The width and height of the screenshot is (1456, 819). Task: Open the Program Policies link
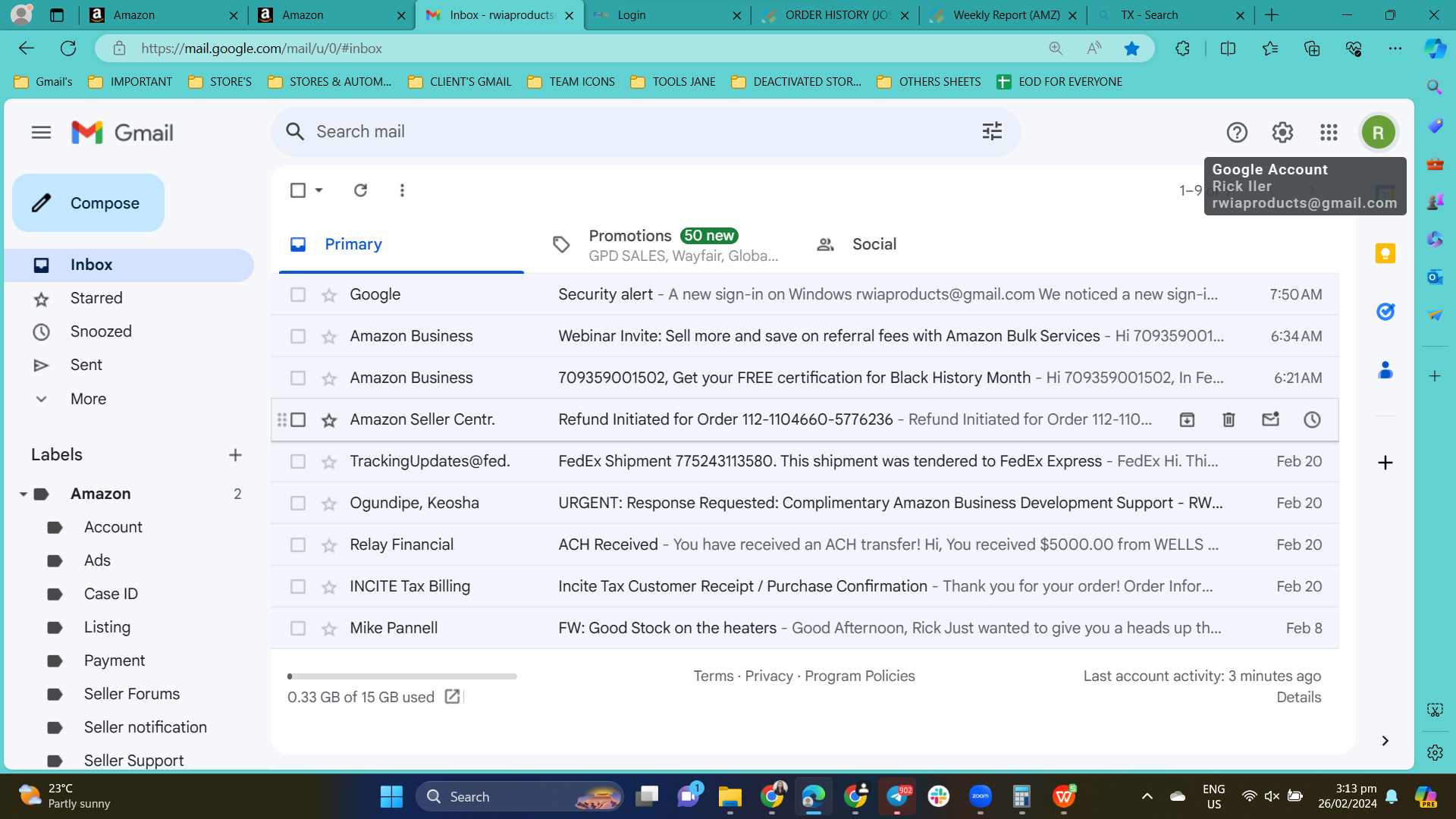coord(859,676)
